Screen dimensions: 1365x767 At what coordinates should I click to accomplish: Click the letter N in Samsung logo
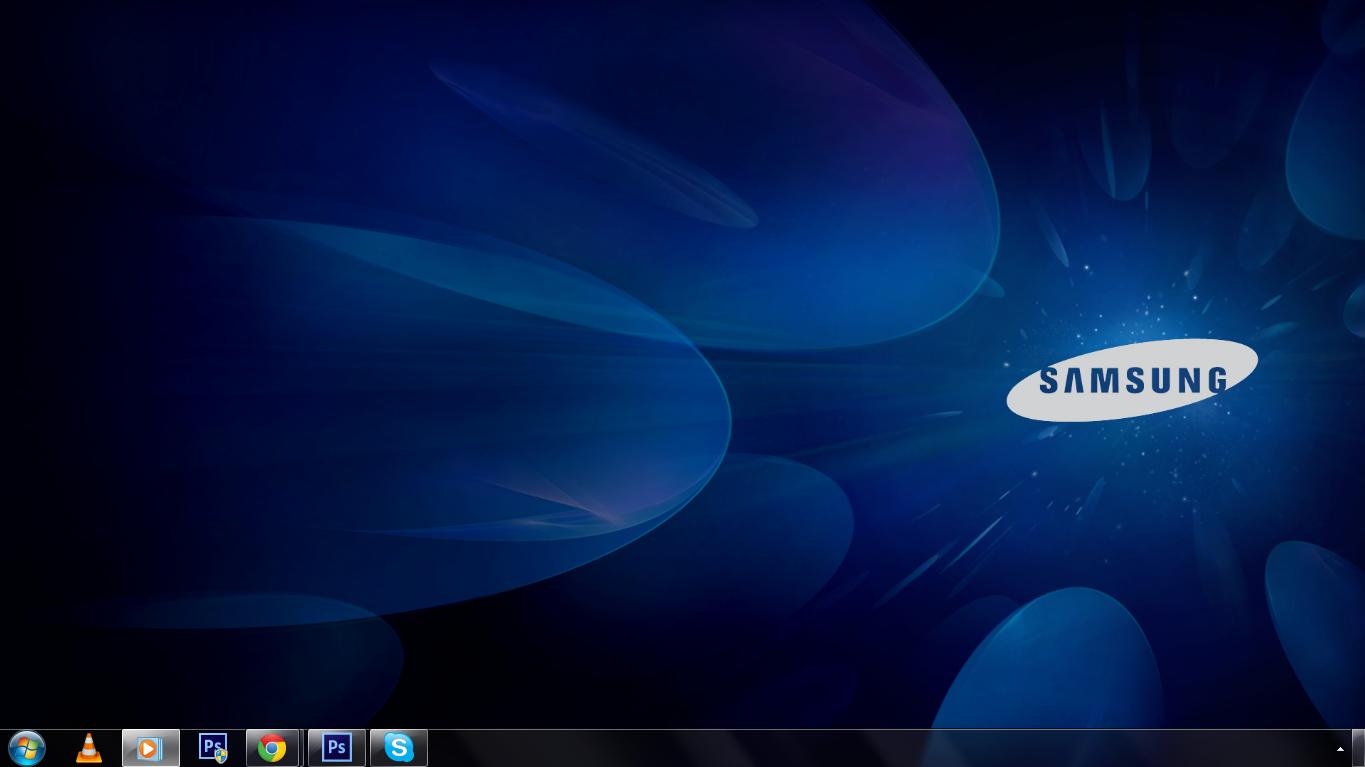point(1188,380)
